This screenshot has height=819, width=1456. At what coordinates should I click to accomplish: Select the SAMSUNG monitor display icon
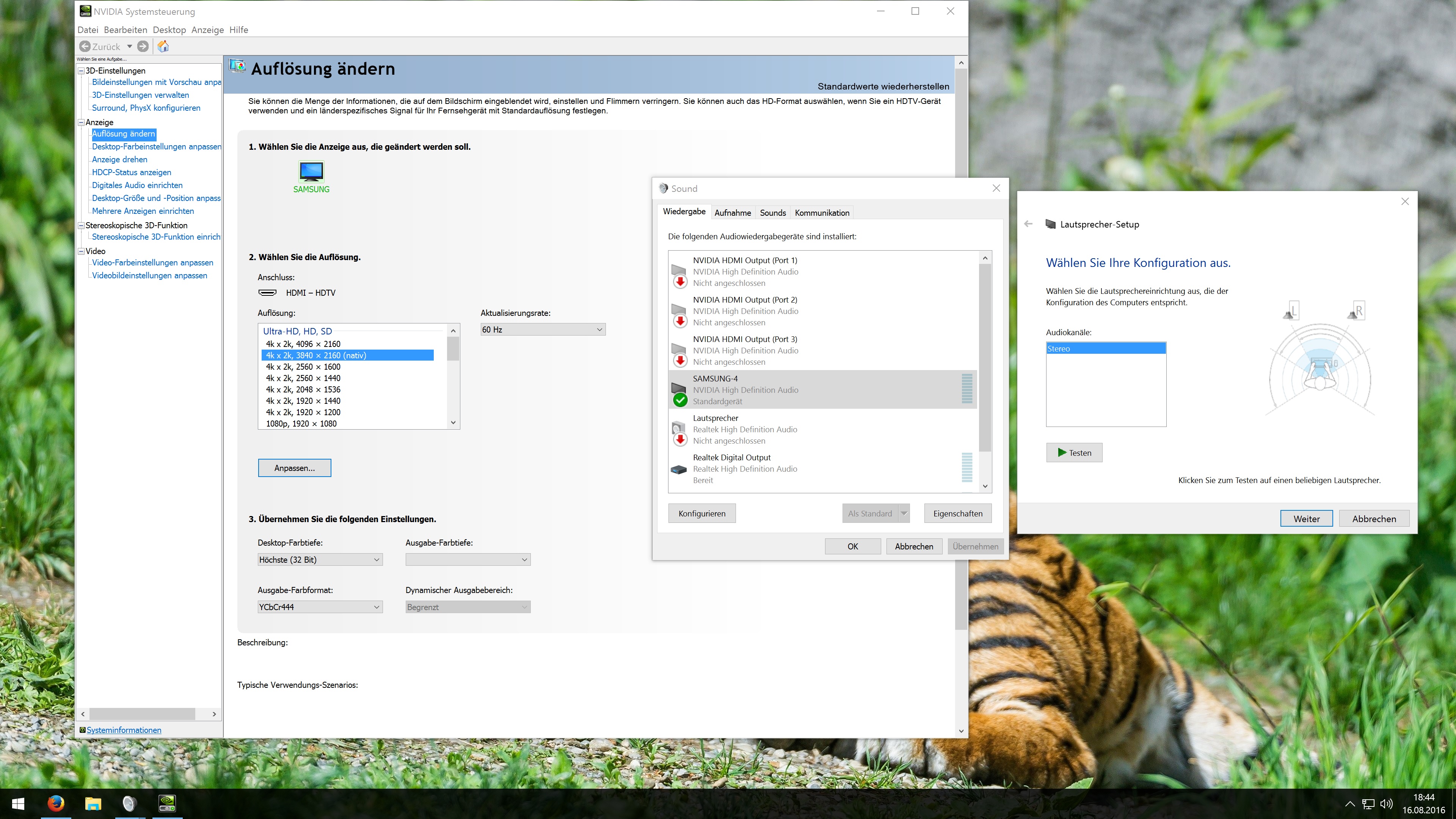click(311, 171)
